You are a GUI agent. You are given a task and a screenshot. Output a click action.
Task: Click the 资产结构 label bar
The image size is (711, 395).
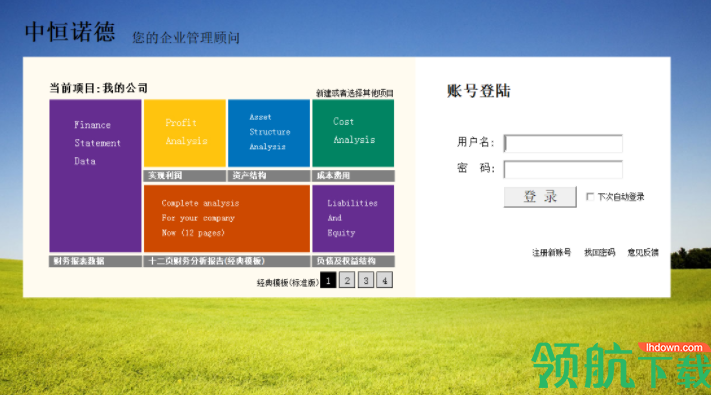coord(269,176)
